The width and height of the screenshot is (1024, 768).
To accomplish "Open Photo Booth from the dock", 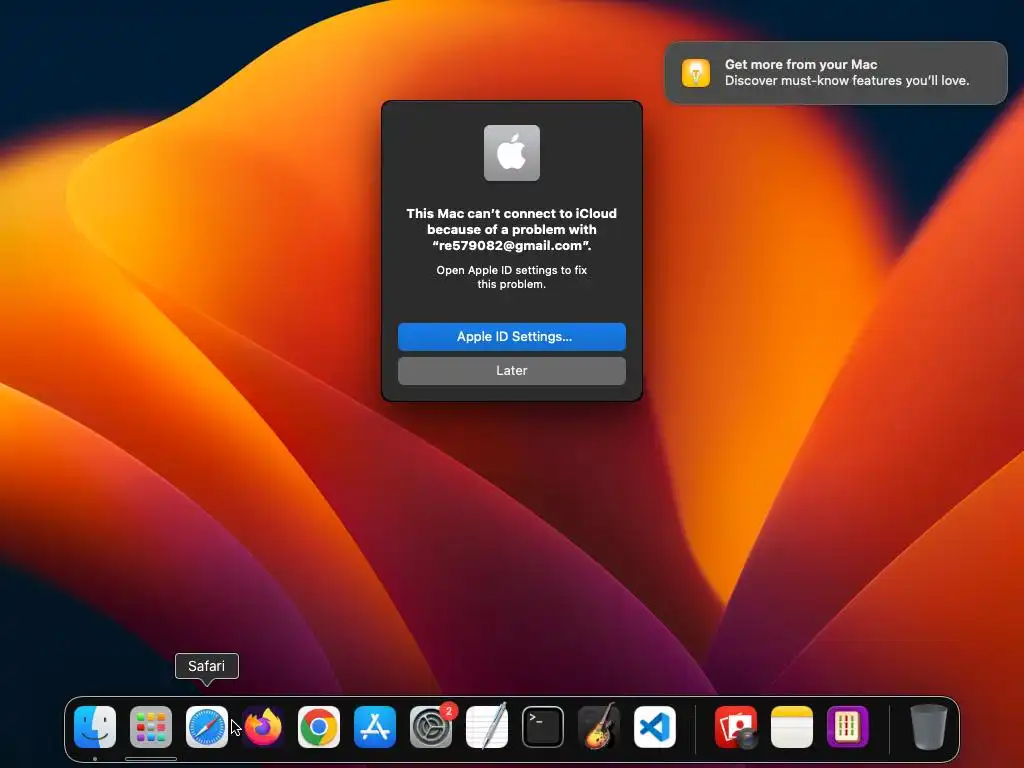I will click(x=736, y=726).
